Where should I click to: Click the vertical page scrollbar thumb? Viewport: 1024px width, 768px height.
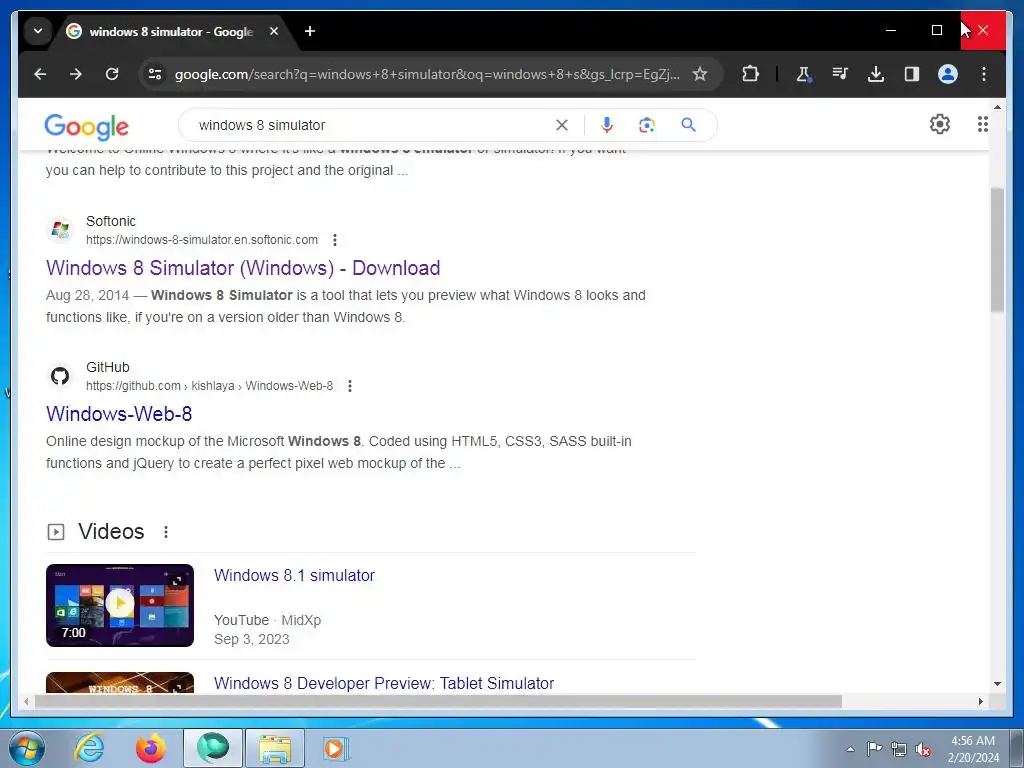point(997,249)
